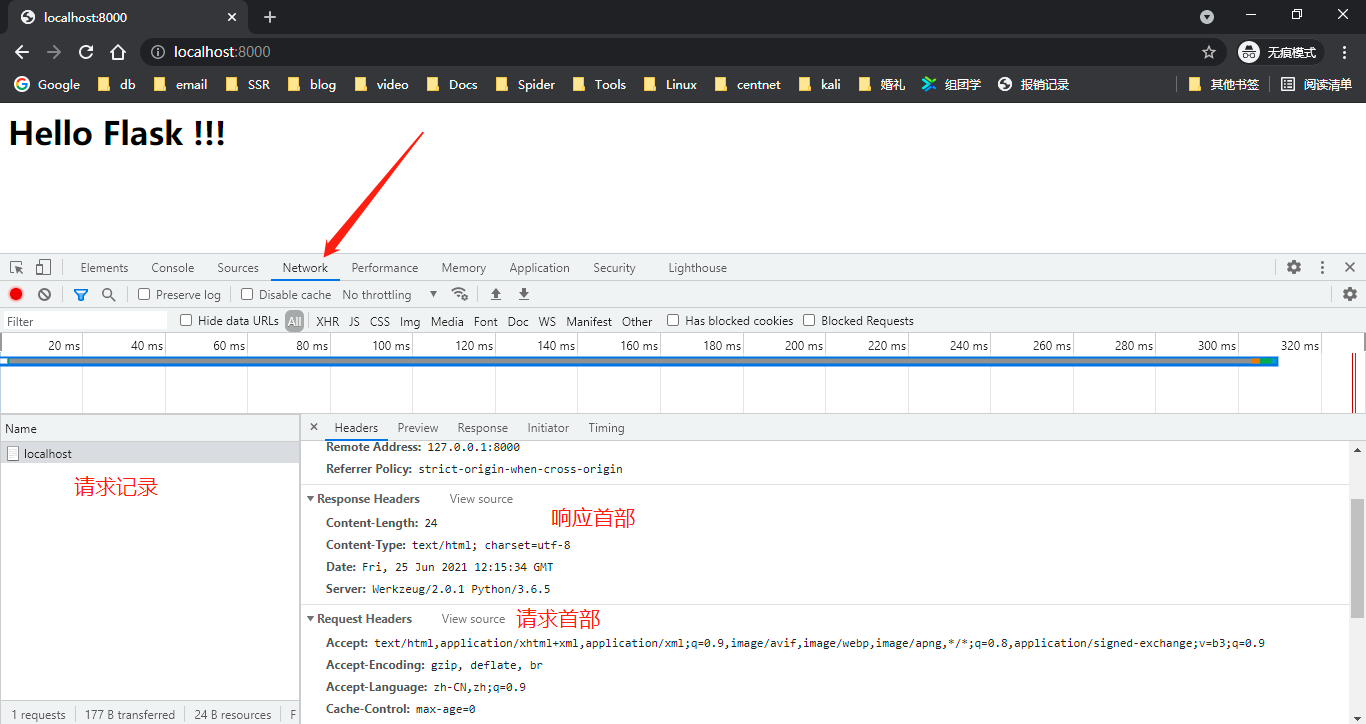Screen dimensions: 1366x724
Task: Filter requests by Img
Action: (410, 321)
